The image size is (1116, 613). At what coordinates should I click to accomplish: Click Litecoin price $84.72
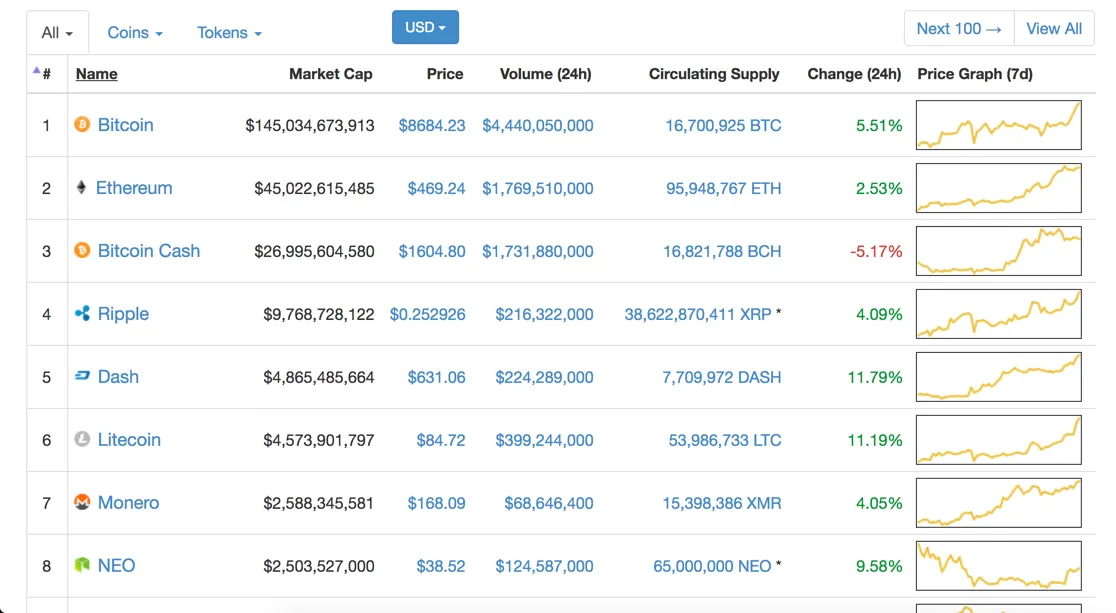coord(441,441)
